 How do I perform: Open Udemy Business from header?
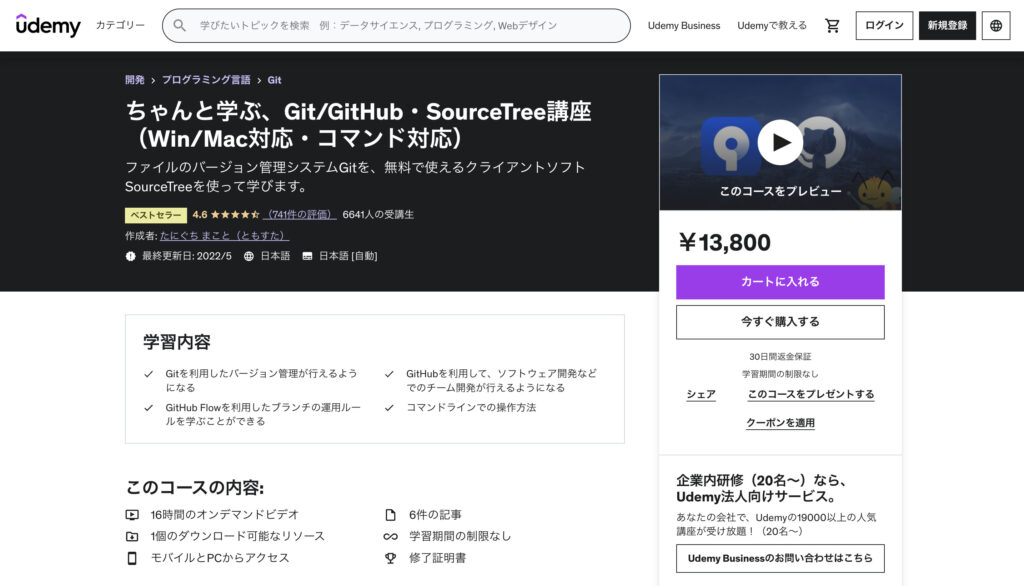coord(684,25)
